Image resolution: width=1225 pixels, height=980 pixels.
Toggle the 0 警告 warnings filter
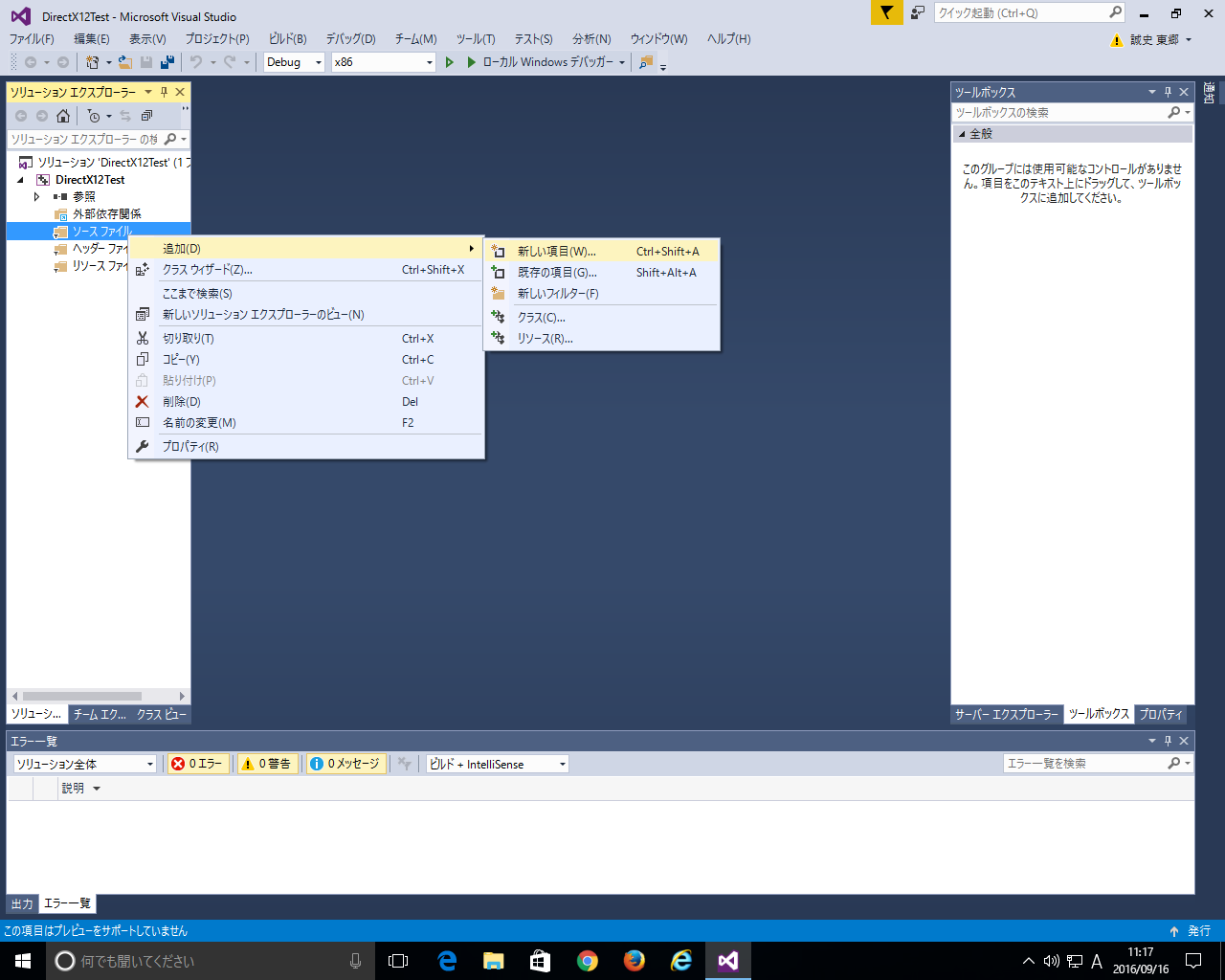coord(266,764)
